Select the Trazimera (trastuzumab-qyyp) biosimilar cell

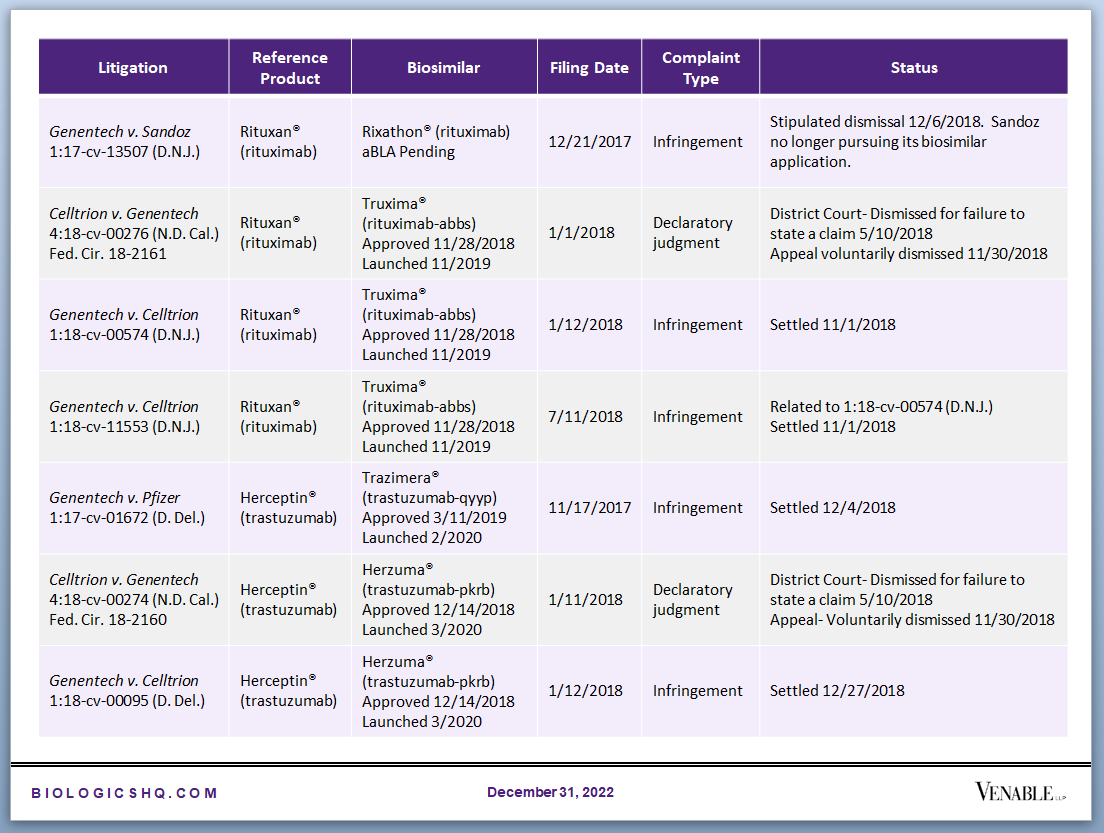pos(444,508)
